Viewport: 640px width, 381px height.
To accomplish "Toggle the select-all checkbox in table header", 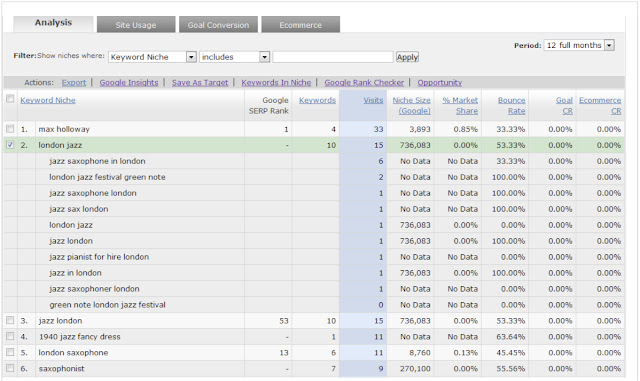I will 10,99.
